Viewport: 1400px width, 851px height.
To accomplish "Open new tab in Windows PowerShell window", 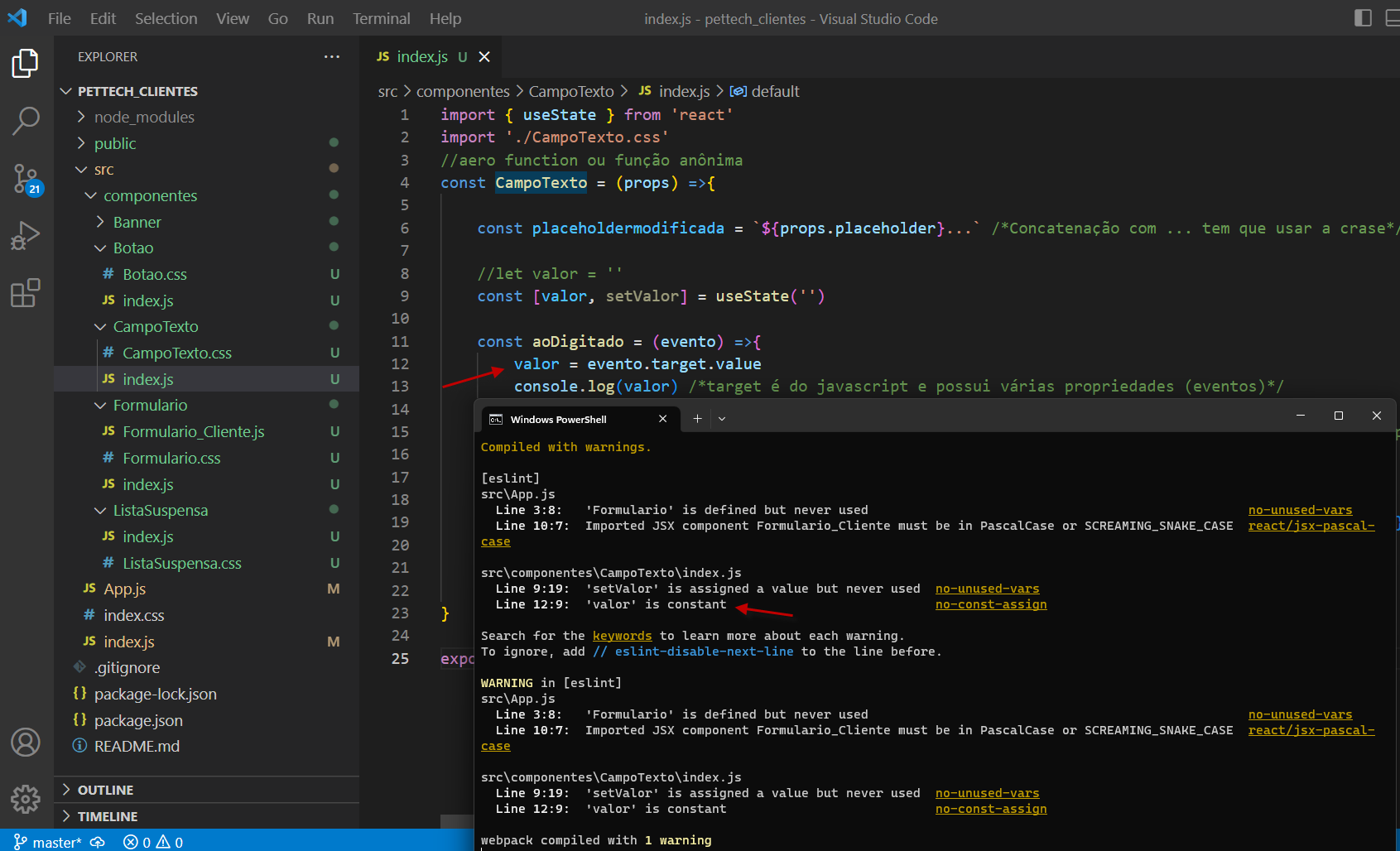I will [697, 418].
